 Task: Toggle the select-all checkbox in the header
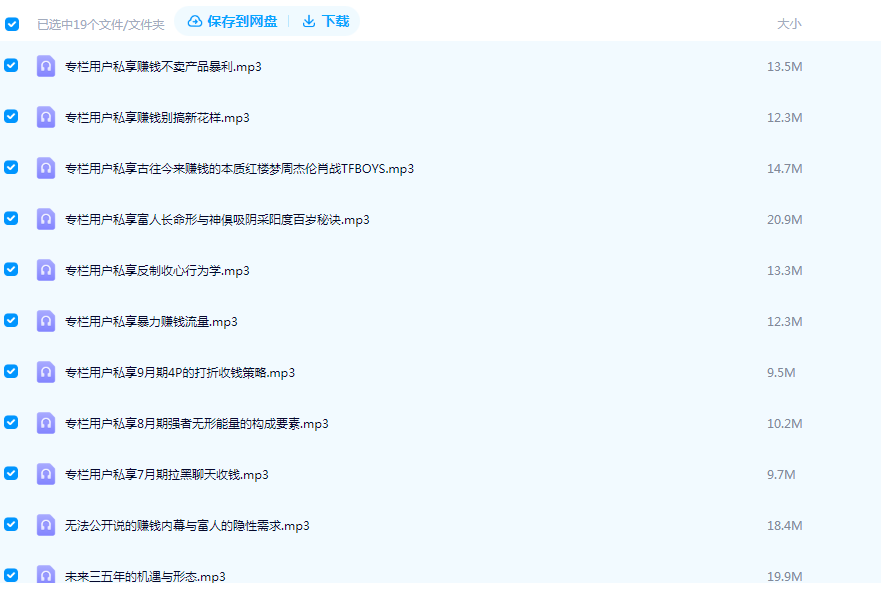pos(12,24)
